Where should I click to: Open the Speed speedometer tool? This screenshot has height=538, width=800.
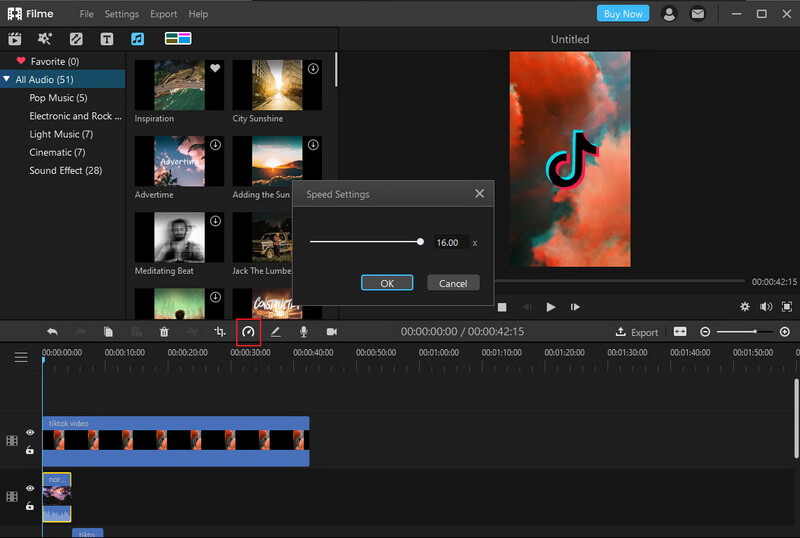tap(248, 332)
